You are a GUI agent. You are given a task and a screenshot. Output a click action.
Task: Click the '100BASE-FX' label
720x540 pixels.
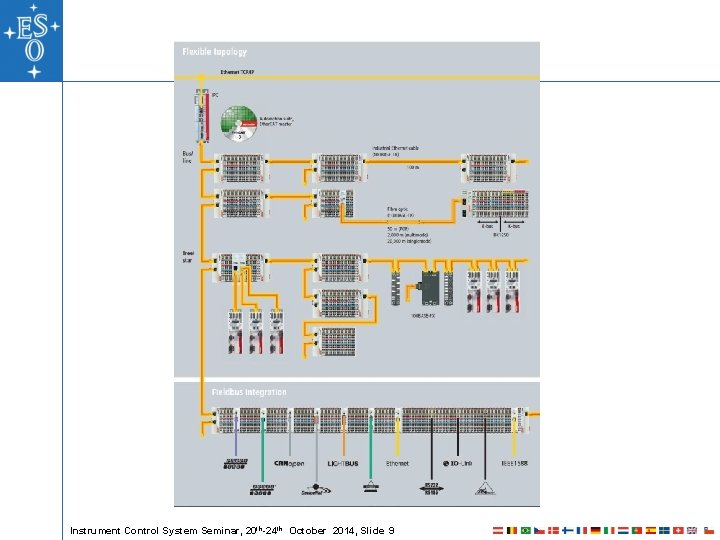[x=423, y=316]
